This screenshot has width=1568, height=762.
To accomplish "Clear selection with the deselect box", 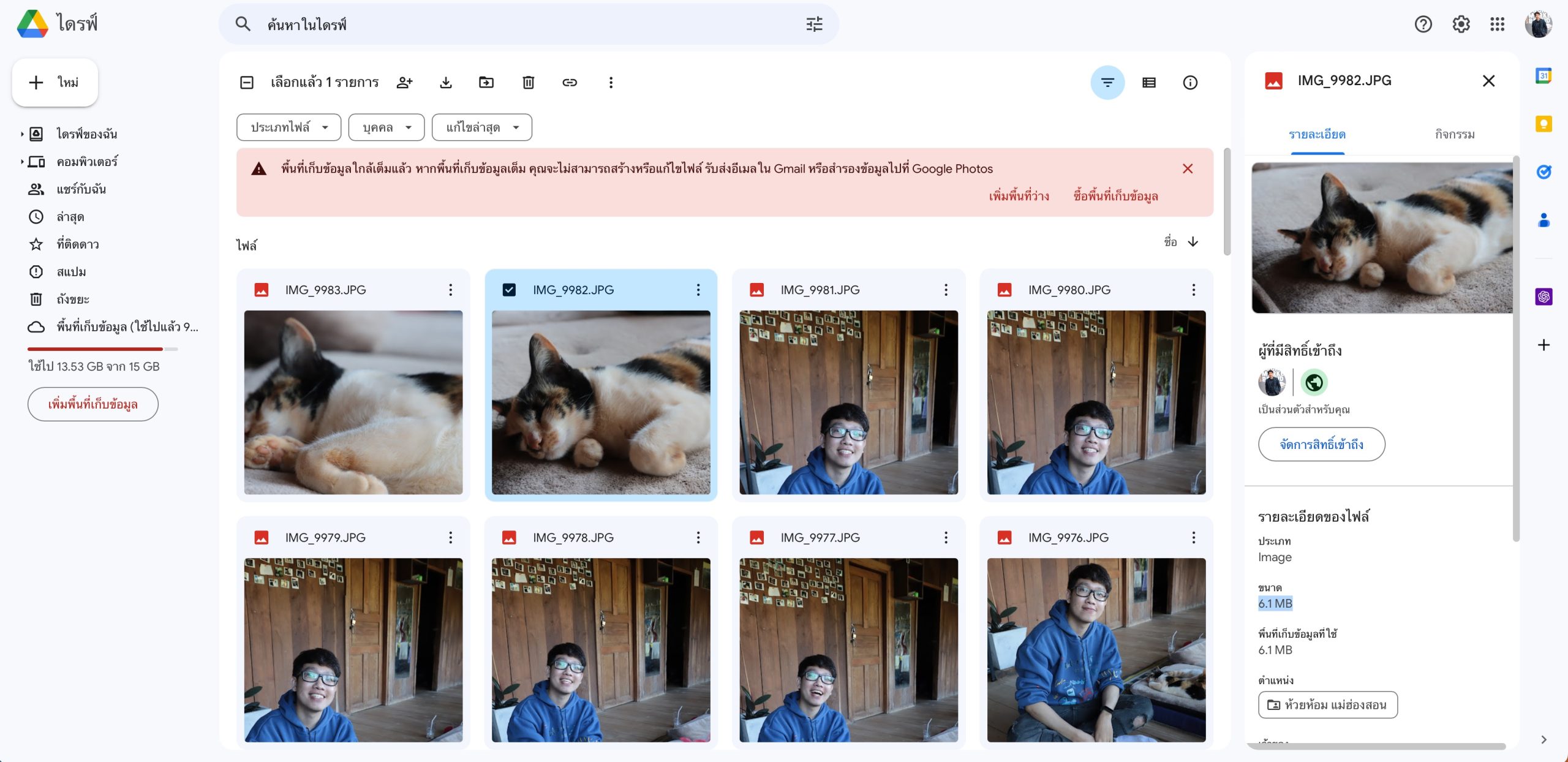I will (x=247, y=82).
